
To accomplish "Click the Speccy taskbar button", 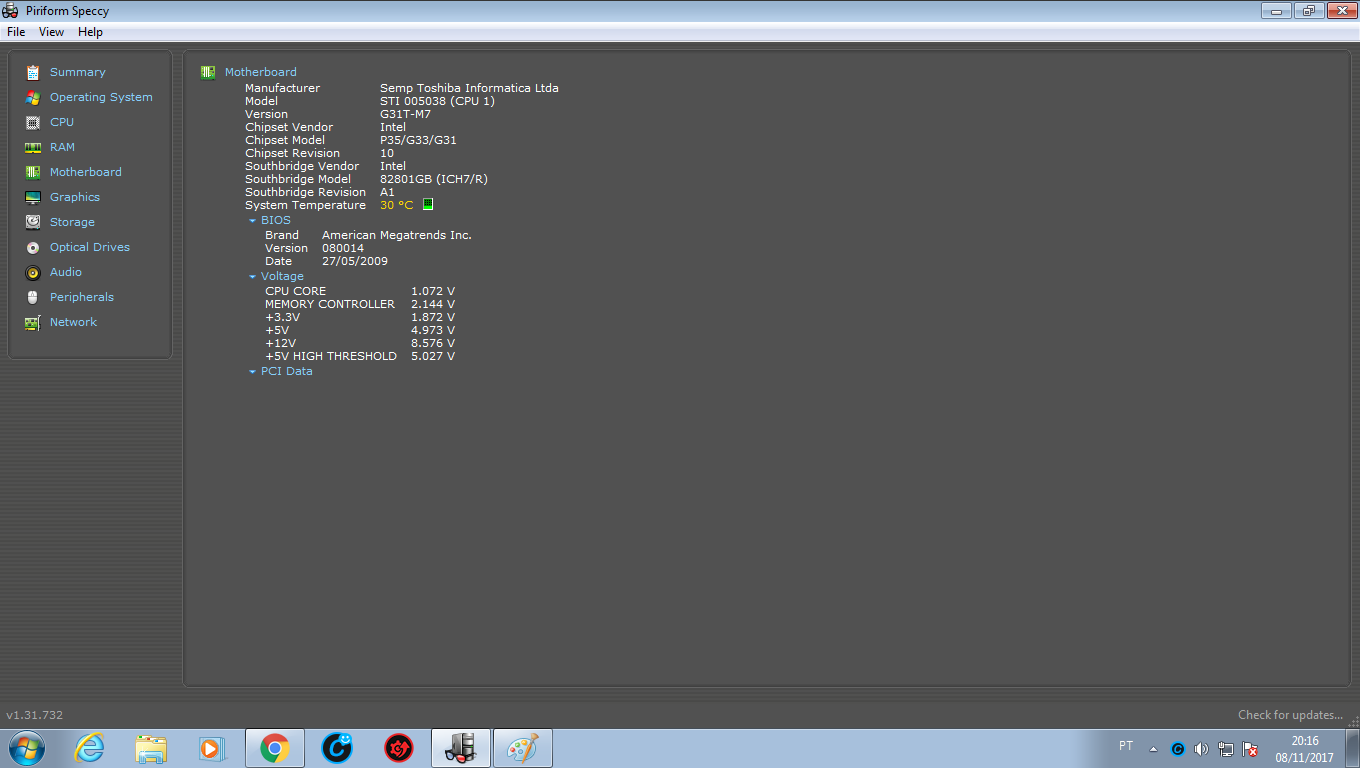I will [461, 748].
